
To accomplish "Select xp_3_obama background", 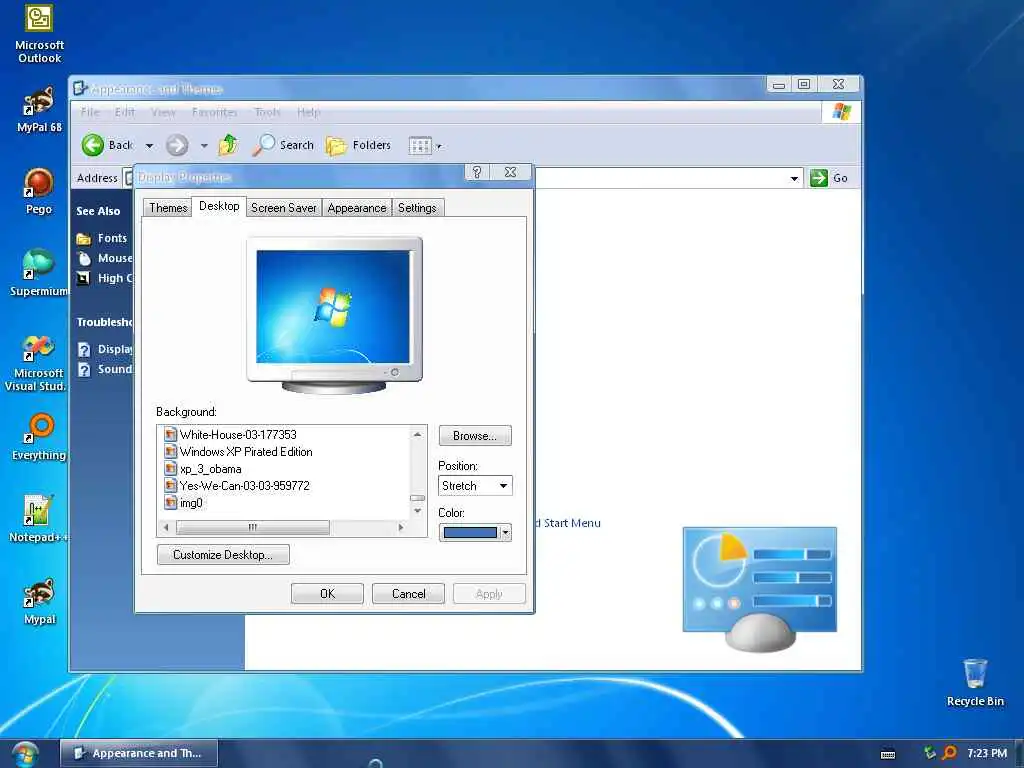I will point(203,469).
